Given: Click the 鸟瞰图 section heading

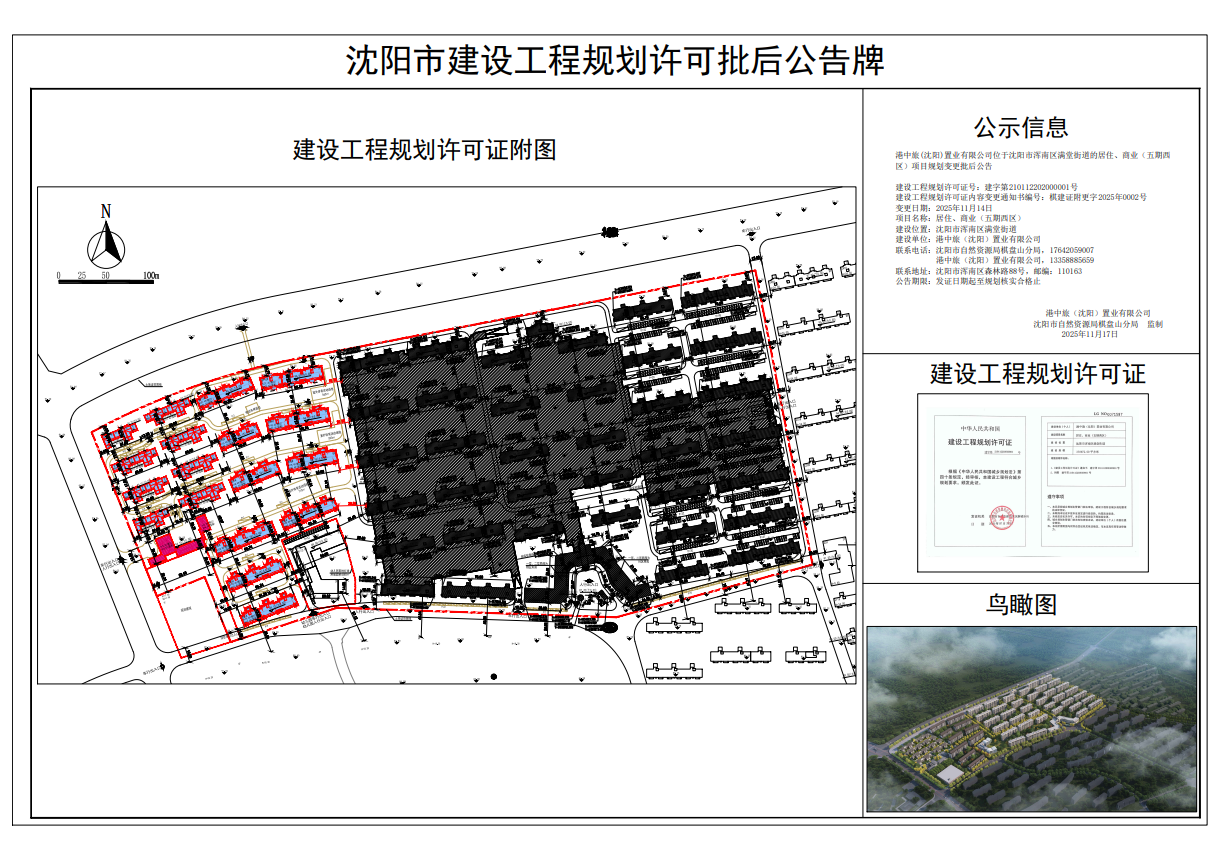Looking at the screenshot, I should (1020, 604).
